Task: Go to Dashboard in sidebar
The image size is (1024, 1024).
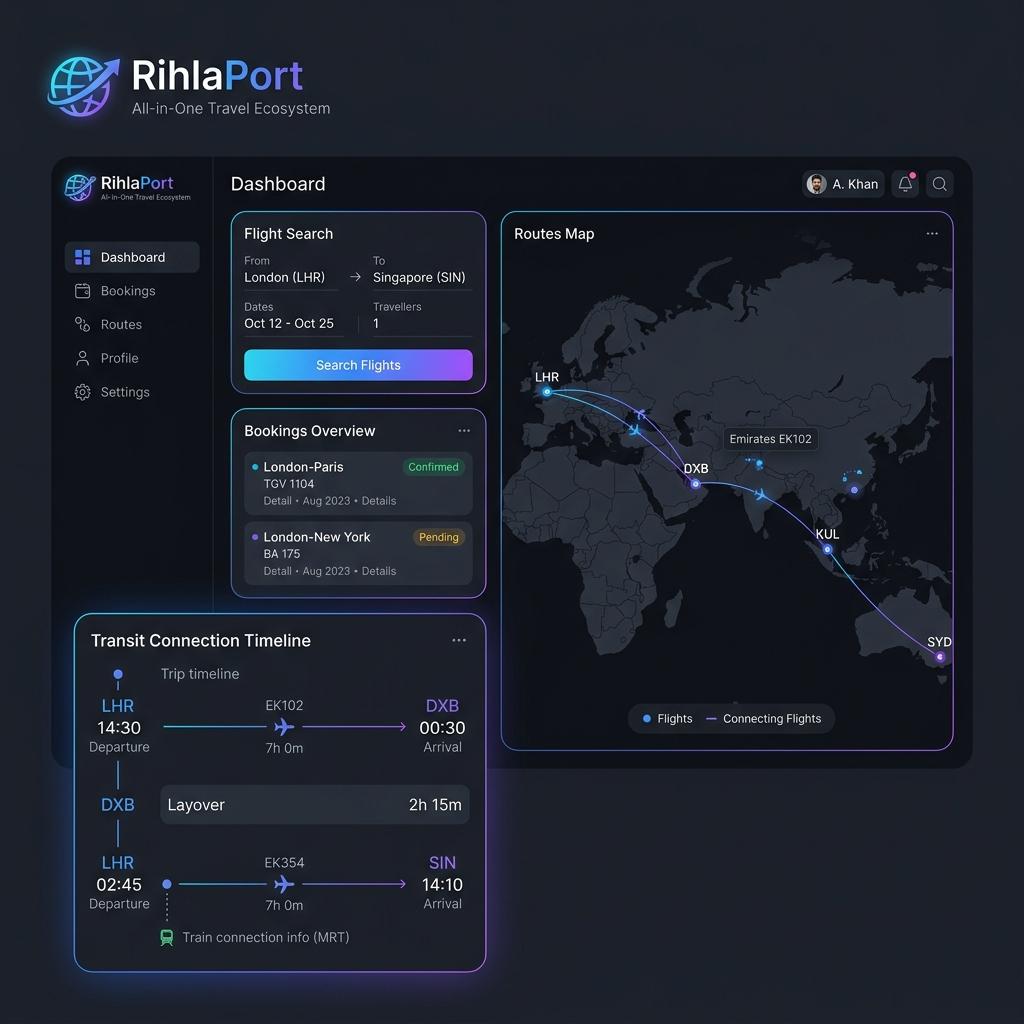Action: [x=132, y=257]
